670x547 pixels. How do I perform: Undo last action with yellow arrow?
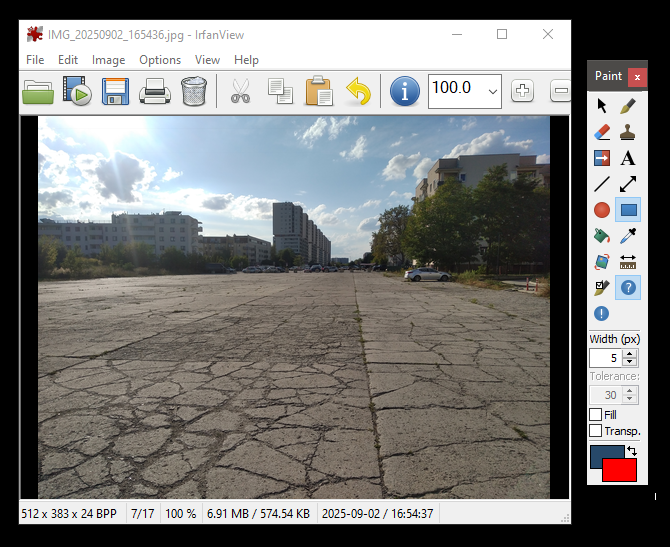point(358,91)
